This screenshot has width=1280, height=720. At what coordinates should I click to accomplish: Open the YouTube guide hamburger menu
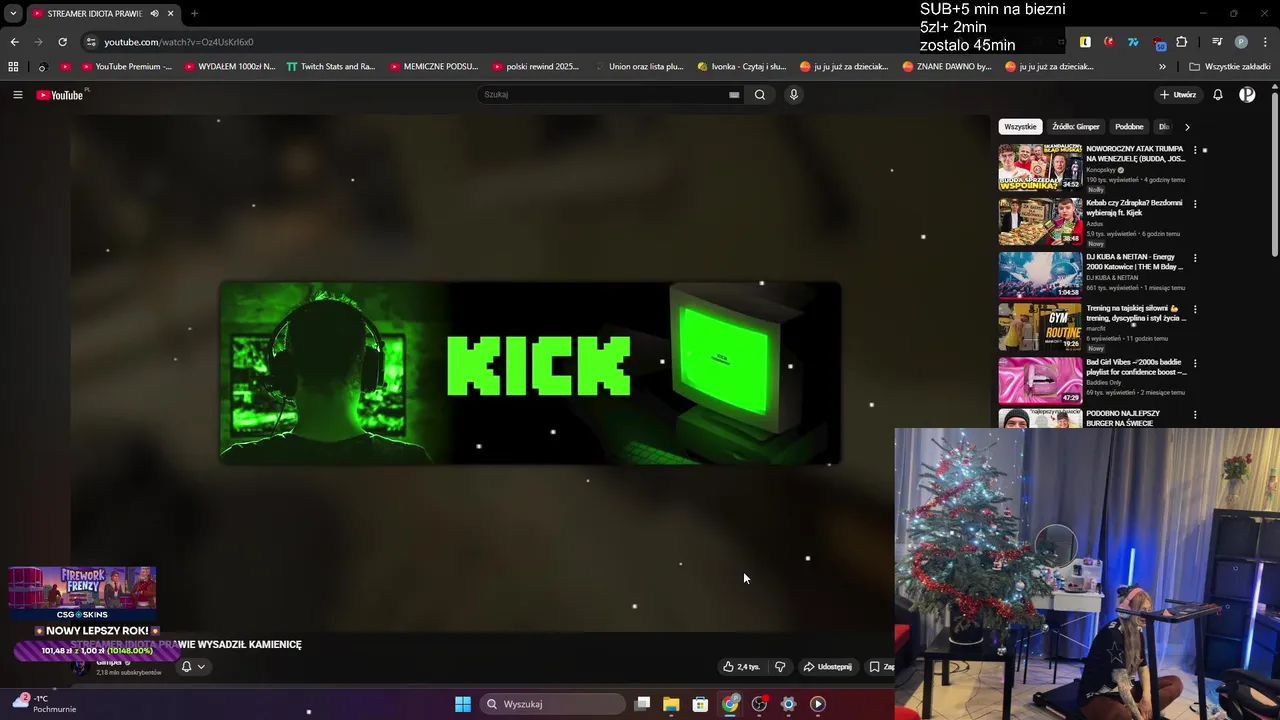[x=17, y=95]
